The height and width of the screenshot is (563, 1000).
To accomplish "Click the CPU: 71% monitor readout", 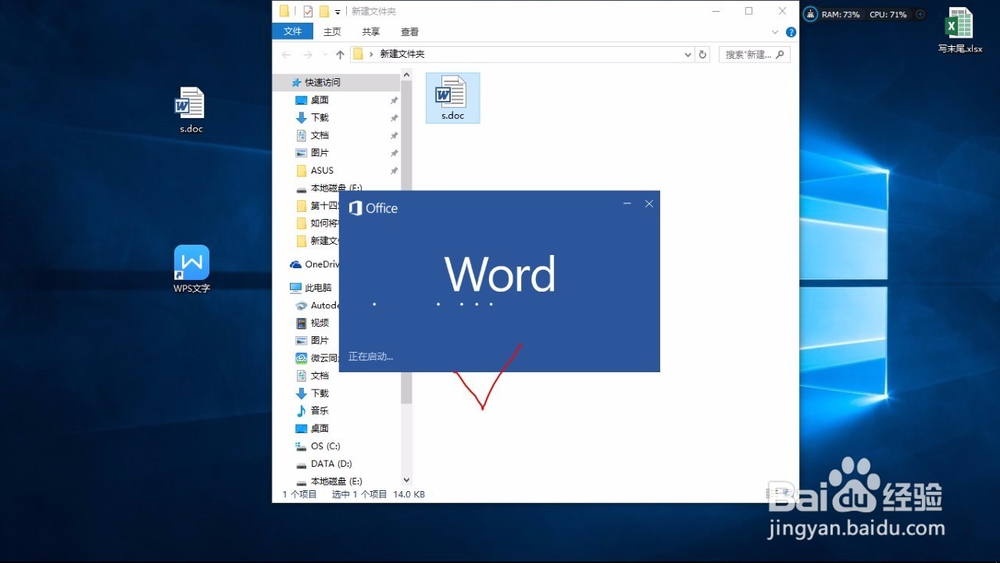I will pyautogui.click(x=888, y=14).
